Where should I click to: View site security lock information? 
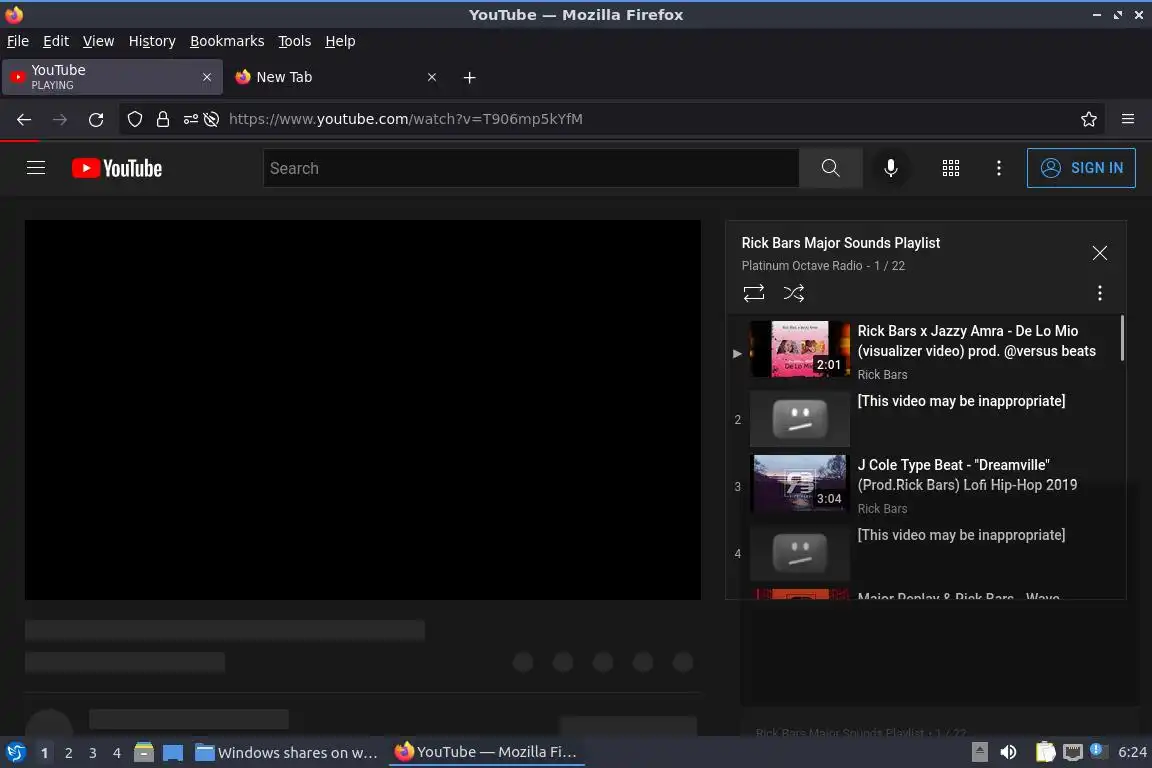162,119
